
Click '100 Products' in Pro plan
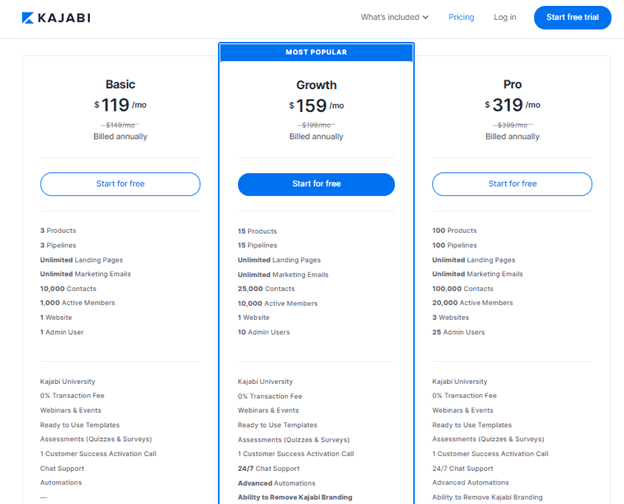454,231
